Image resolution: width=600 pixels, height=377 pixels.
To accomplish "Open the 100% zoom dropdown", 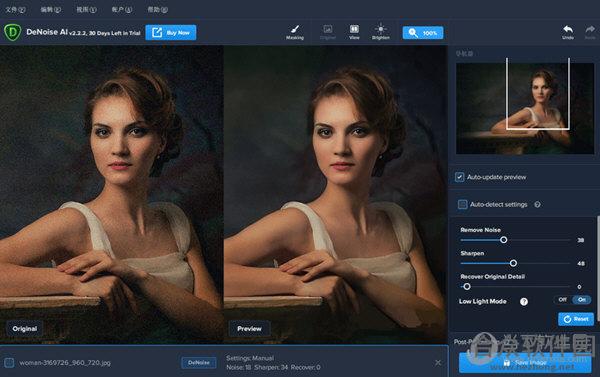I will 423,33.
